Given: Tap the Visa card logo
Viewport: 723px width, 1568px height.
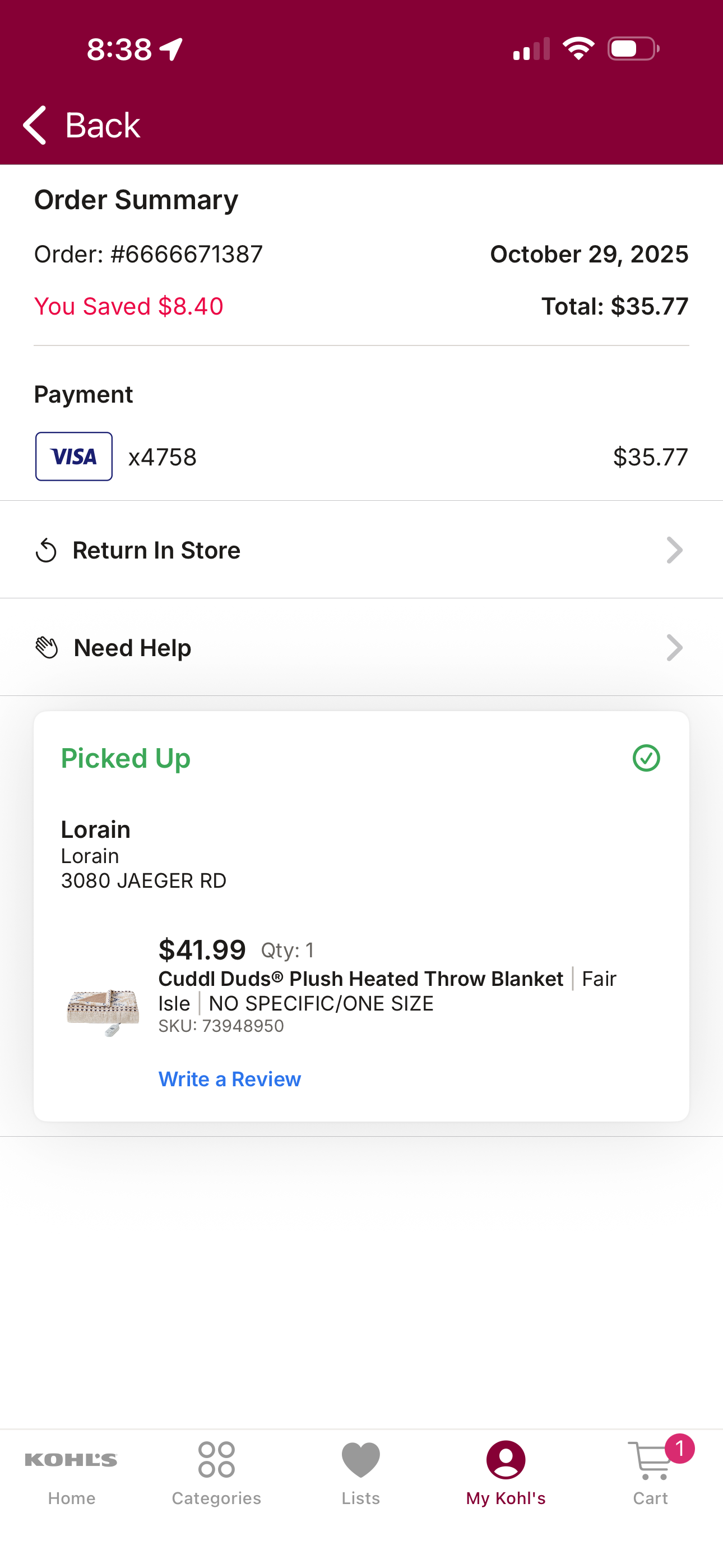Looking at the screenshot, I should [73, 456].
